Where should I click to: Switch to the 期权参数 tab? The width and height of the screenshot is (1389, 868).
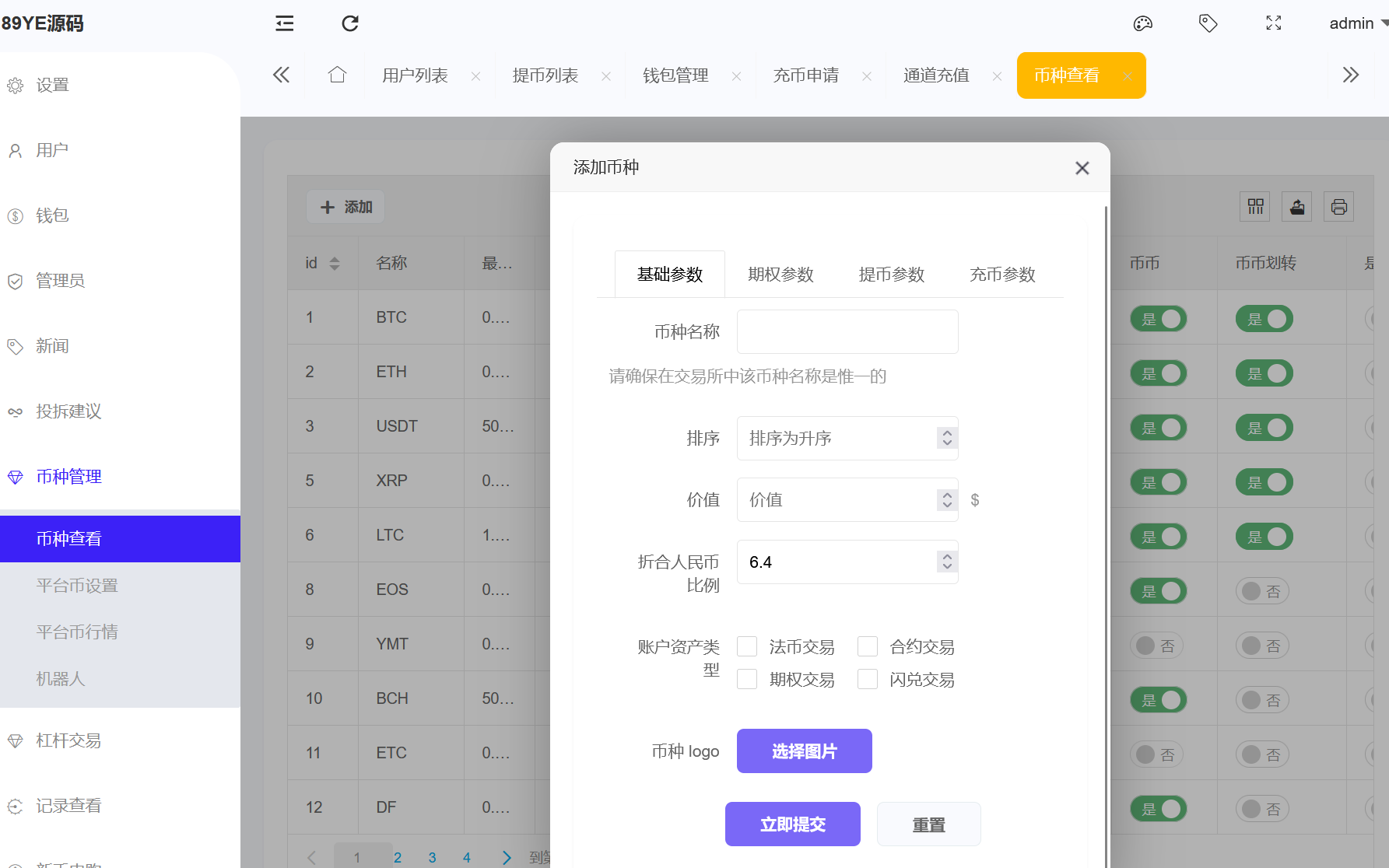(x=780, y=275)
